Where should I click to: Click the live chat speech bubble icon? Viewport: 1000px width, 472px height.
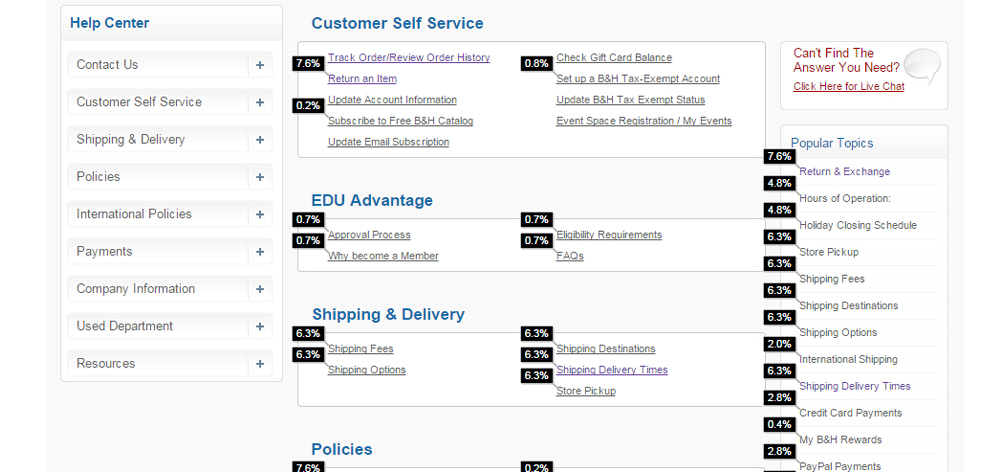tap(922, 66)
